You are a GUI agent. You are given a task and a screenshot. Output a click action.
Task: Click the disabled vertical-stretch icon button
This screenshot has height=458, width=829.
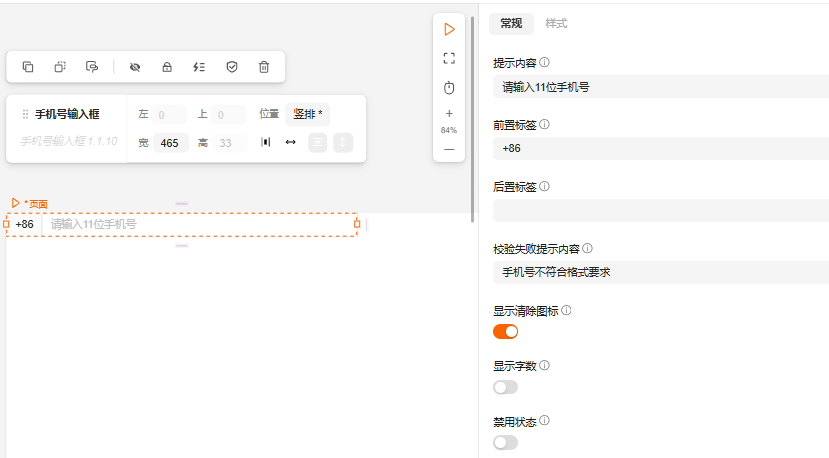(x=343, y=142)
